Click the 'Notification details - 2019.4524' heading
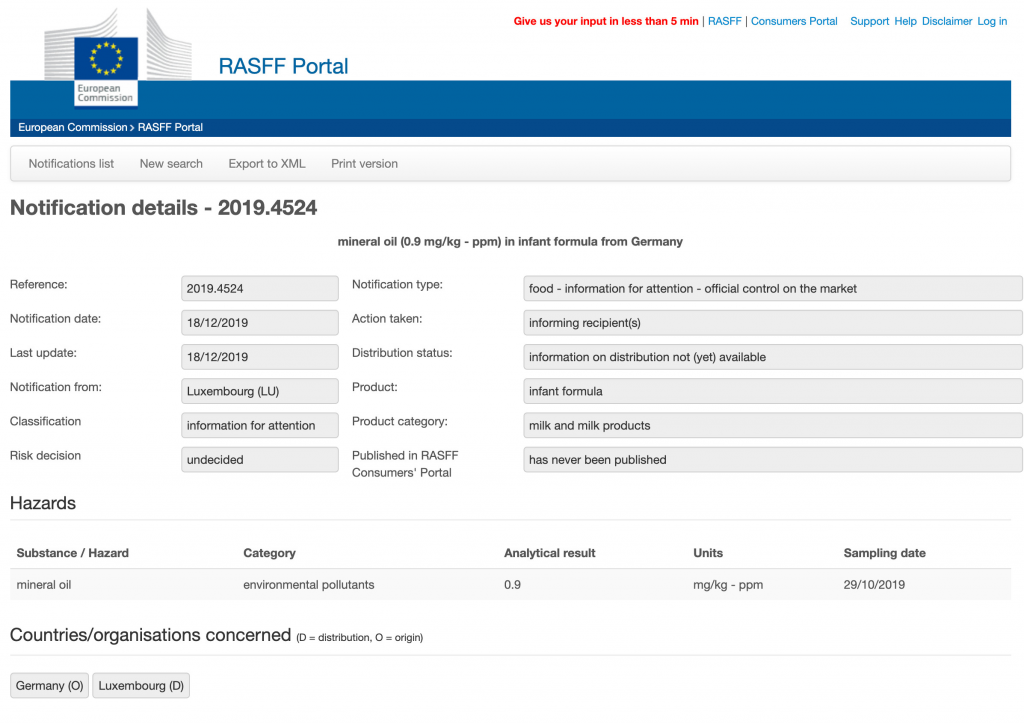 click(163, 208)
